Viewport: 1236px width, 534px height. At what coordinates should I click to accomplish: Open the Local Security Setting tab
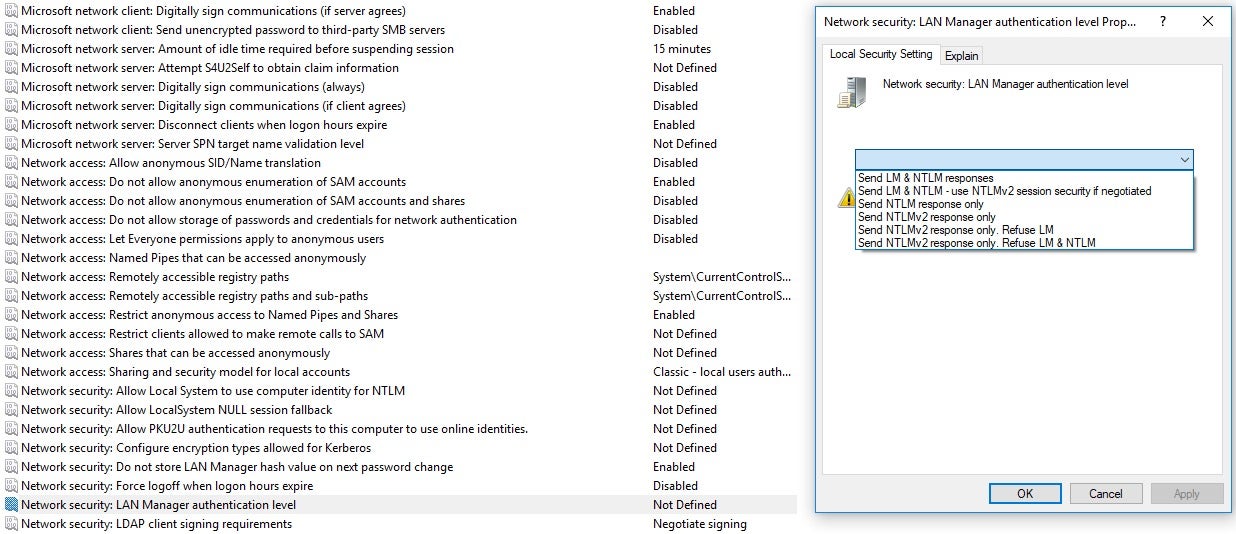pyautogui.click(x=880, y=54)
